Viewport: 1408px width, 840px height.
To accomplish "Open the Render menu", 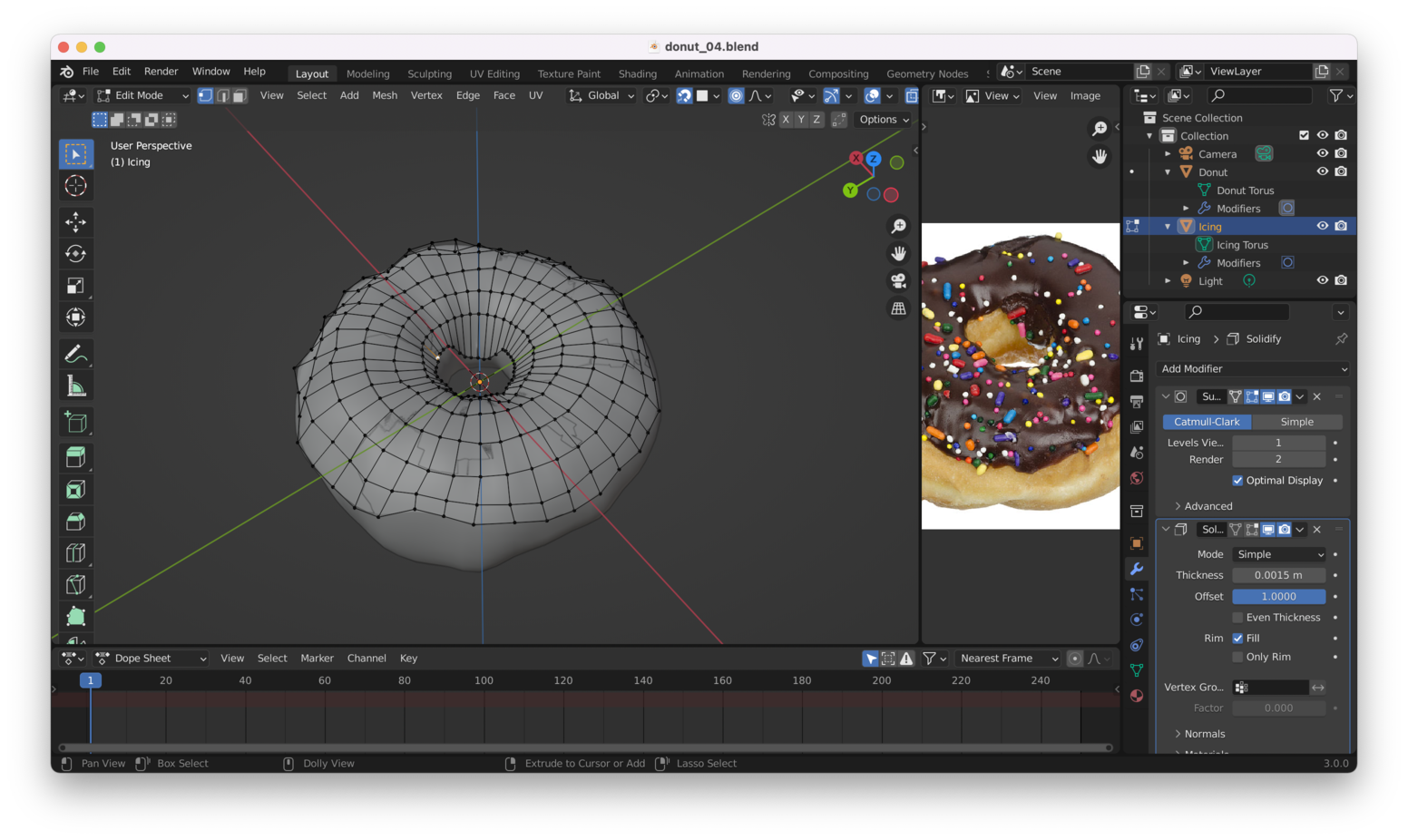I will pyautogui.click(x=161, y=72).
